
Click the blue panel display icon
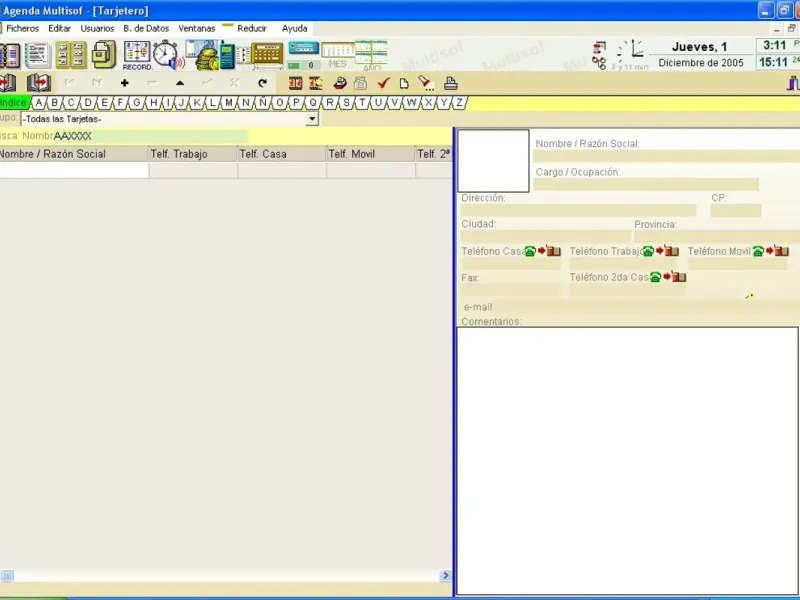click(x=304, y=48)
